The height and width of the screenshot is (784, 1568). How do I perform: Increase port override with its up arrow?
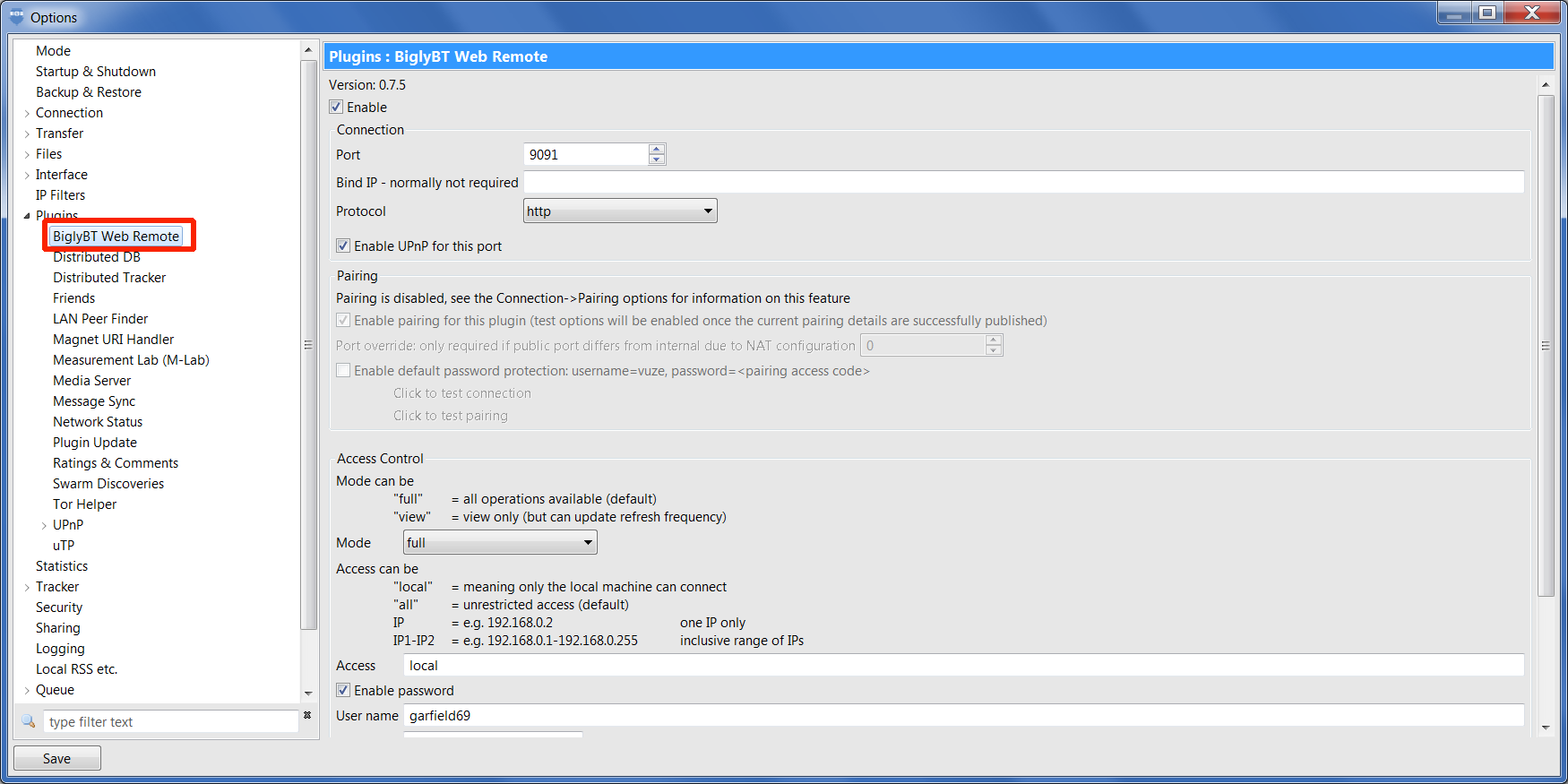pos(994,340)
